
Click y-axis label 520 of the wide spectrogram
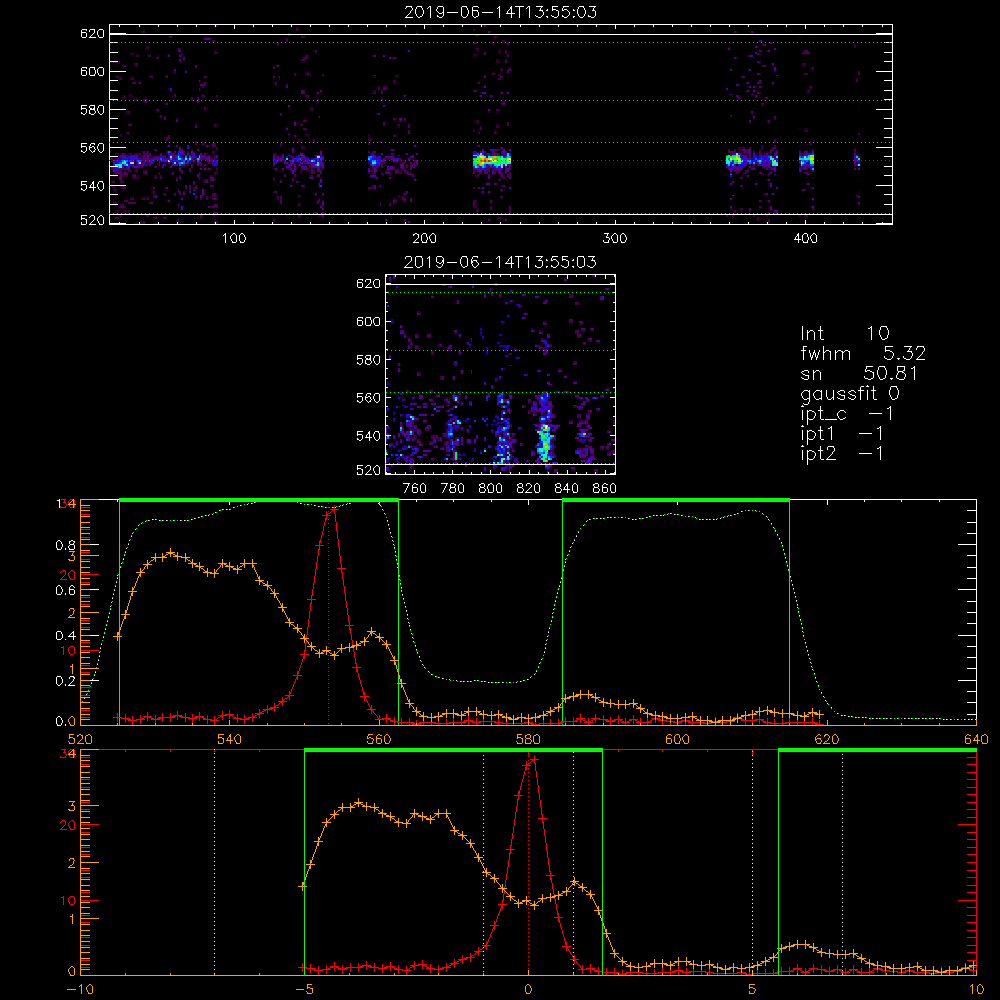92,220
